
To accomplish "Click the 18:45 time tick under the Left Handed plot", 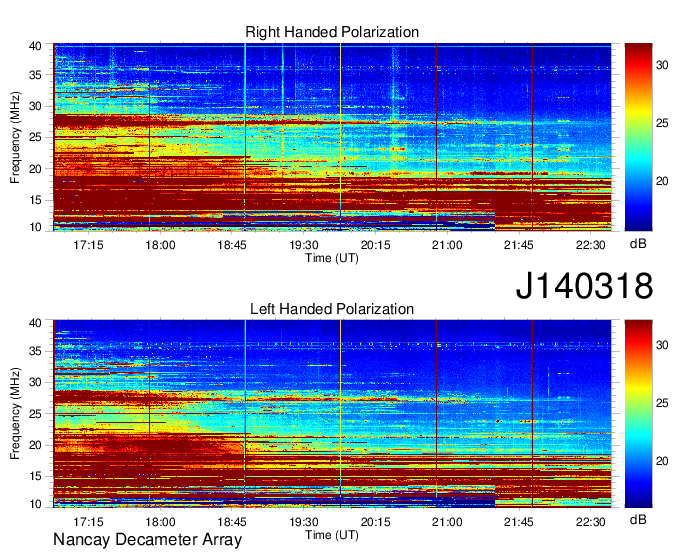I will pos(232,522).
